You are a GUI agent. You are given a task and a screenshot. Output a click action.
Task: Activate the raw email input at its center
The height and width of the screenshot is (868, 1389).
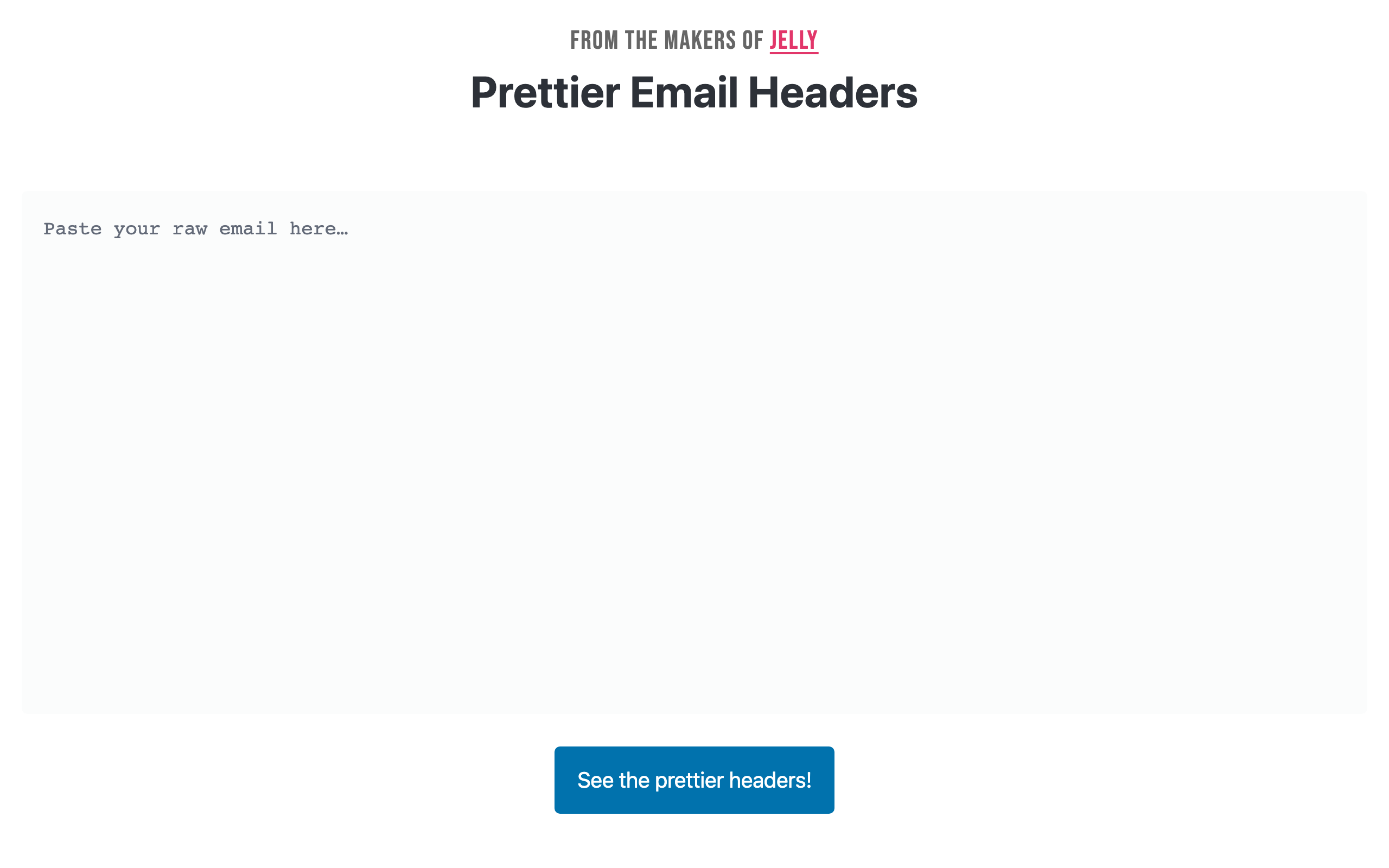pyautogui.click(x=694, y=451)
